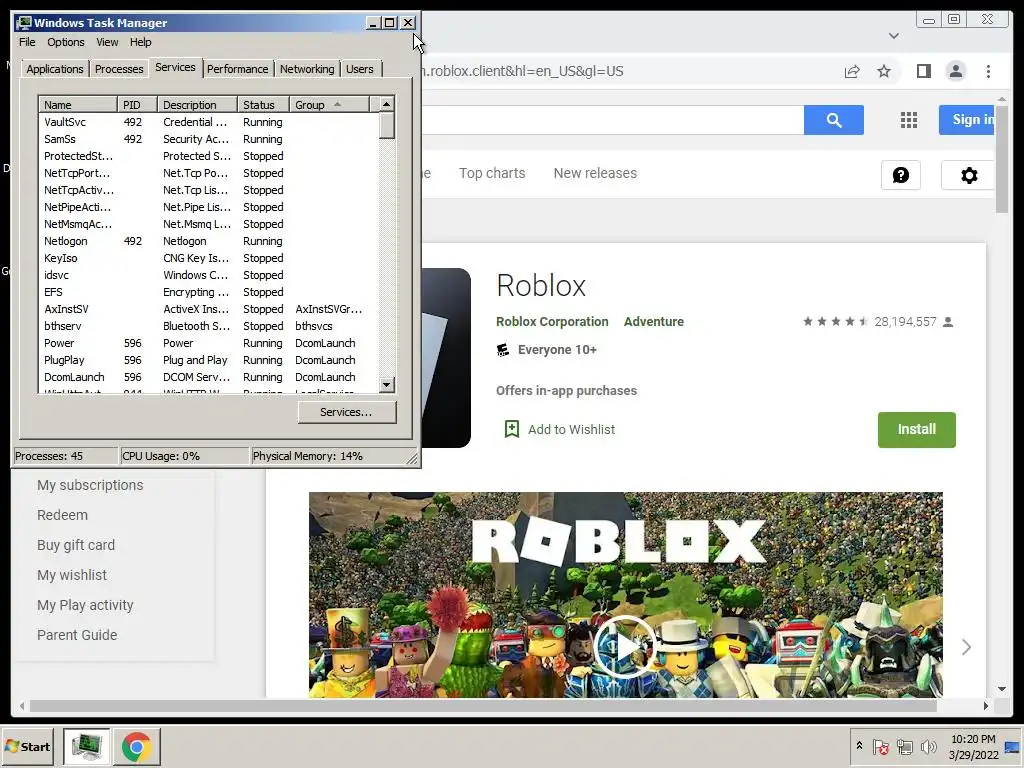Open the View menu in Task Manager

click(107, 42)
